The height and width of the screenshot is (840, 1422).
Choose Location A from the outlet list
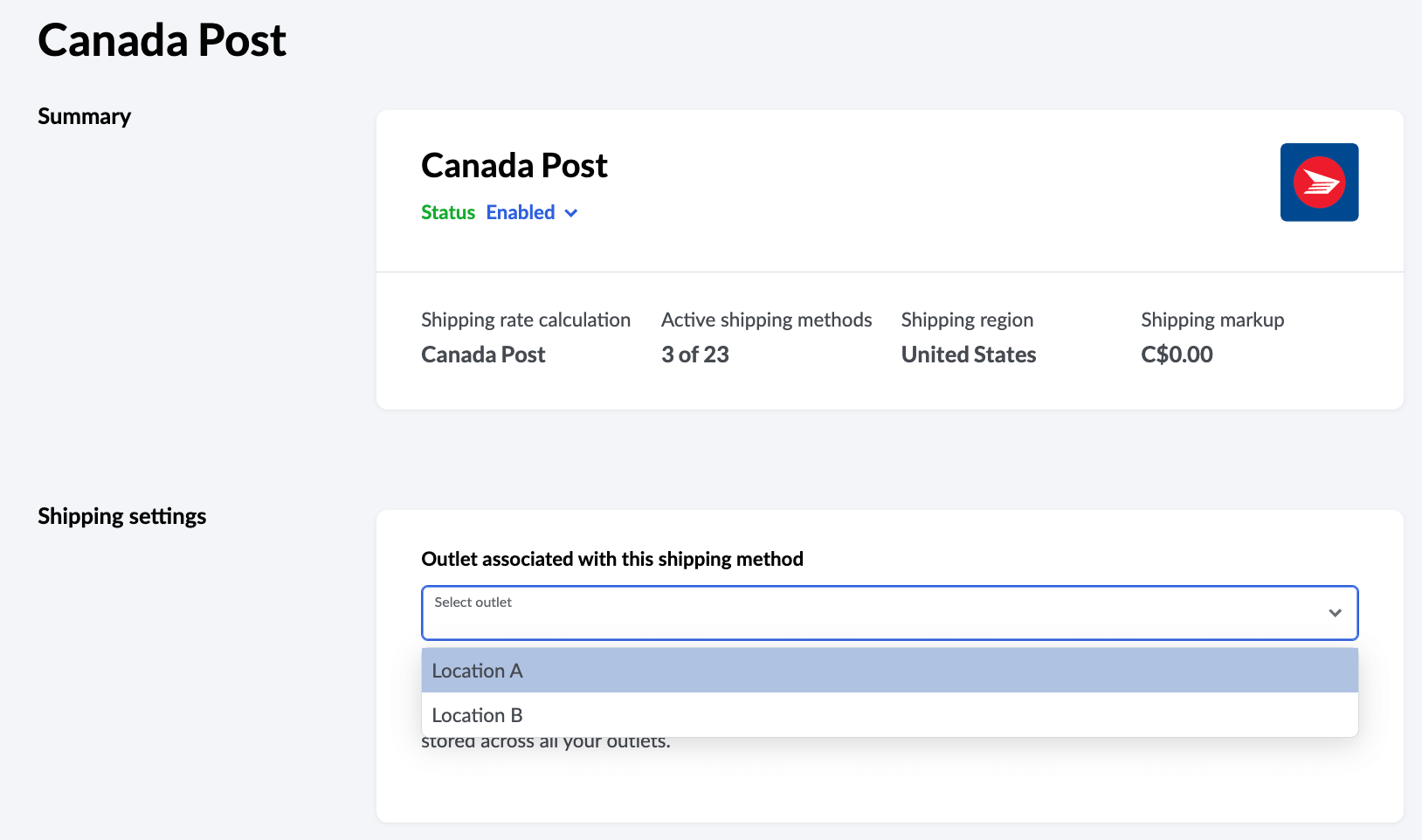tap(889, 671)
